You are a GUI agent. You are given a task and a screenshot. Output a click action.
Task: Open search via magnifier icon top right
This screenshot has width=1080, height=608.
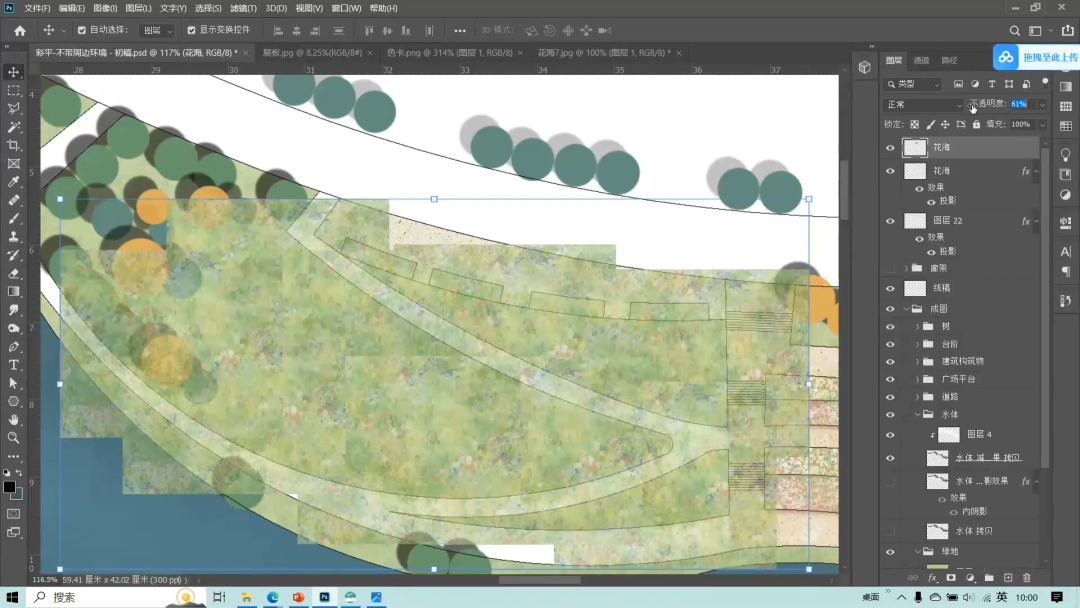pos(1015,30)
